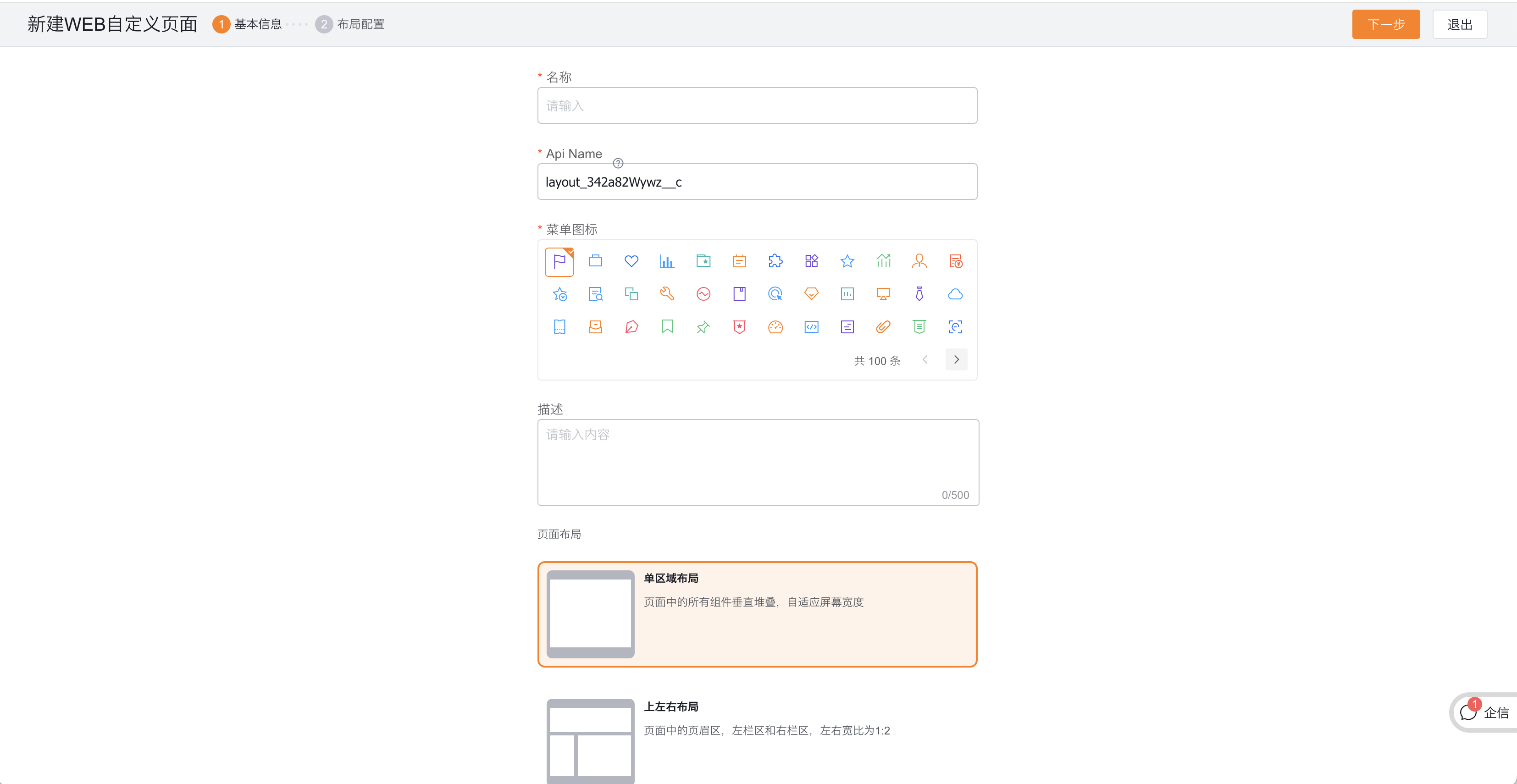Open the 企信 chat widget
The width and height of the screenshot is (1517, 784).
click(1484, 712)
